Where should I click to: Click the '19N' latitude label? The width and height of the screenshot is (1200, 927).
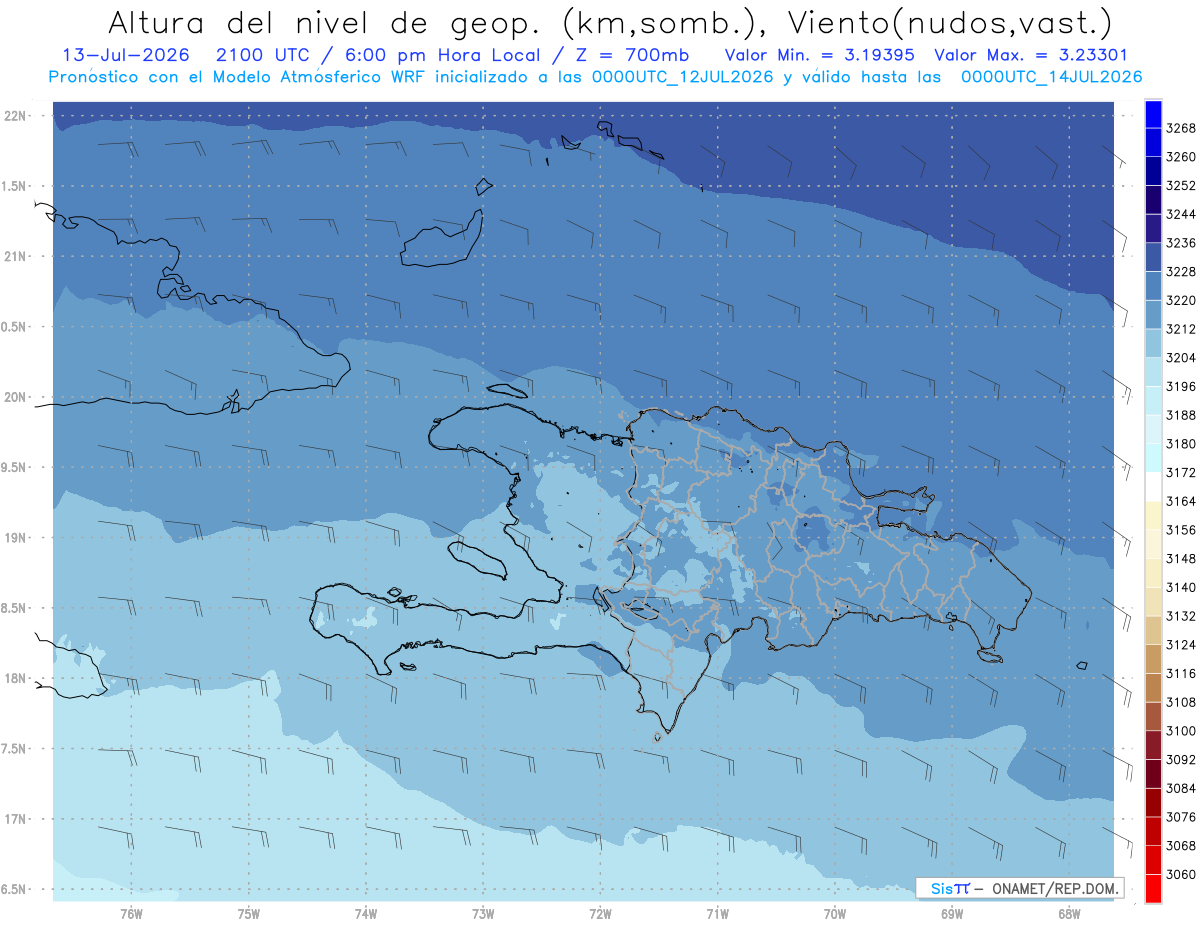pyautogui.click(x=15, y=538)
